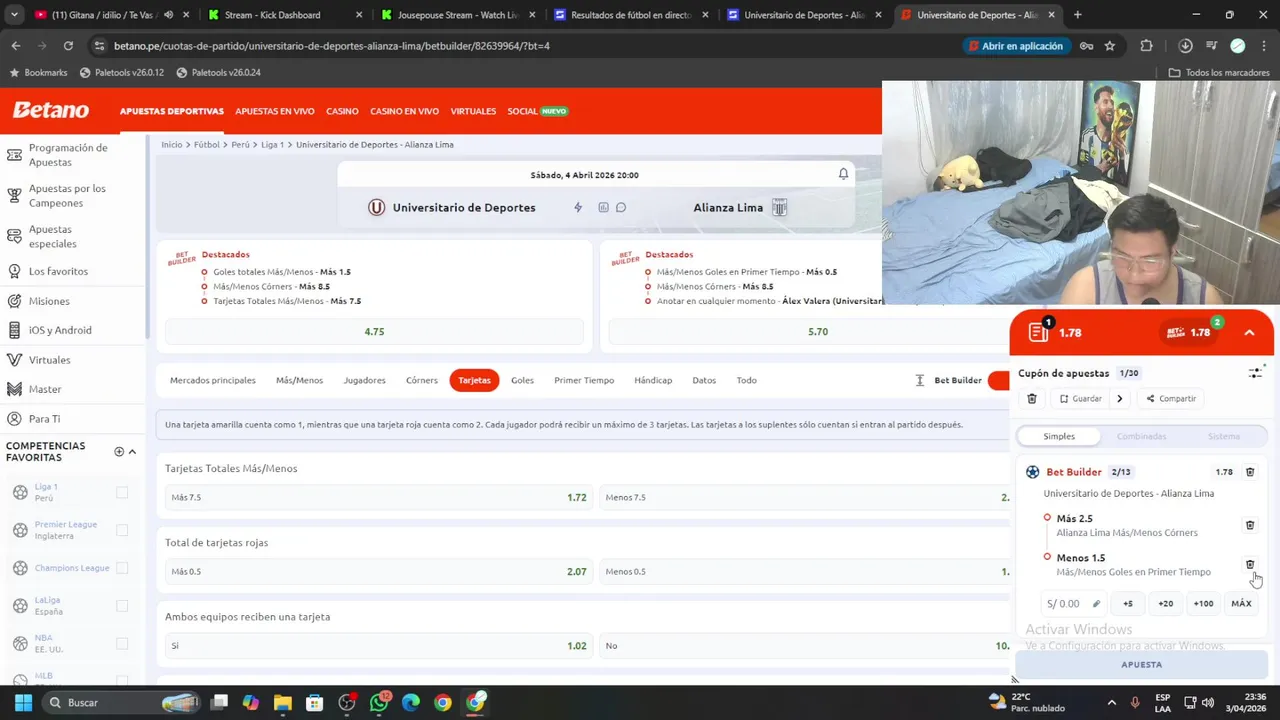This screenshot has height=720, width=1280.
Task: Click the pencil edit stake icon
Action: [1096, 604]
